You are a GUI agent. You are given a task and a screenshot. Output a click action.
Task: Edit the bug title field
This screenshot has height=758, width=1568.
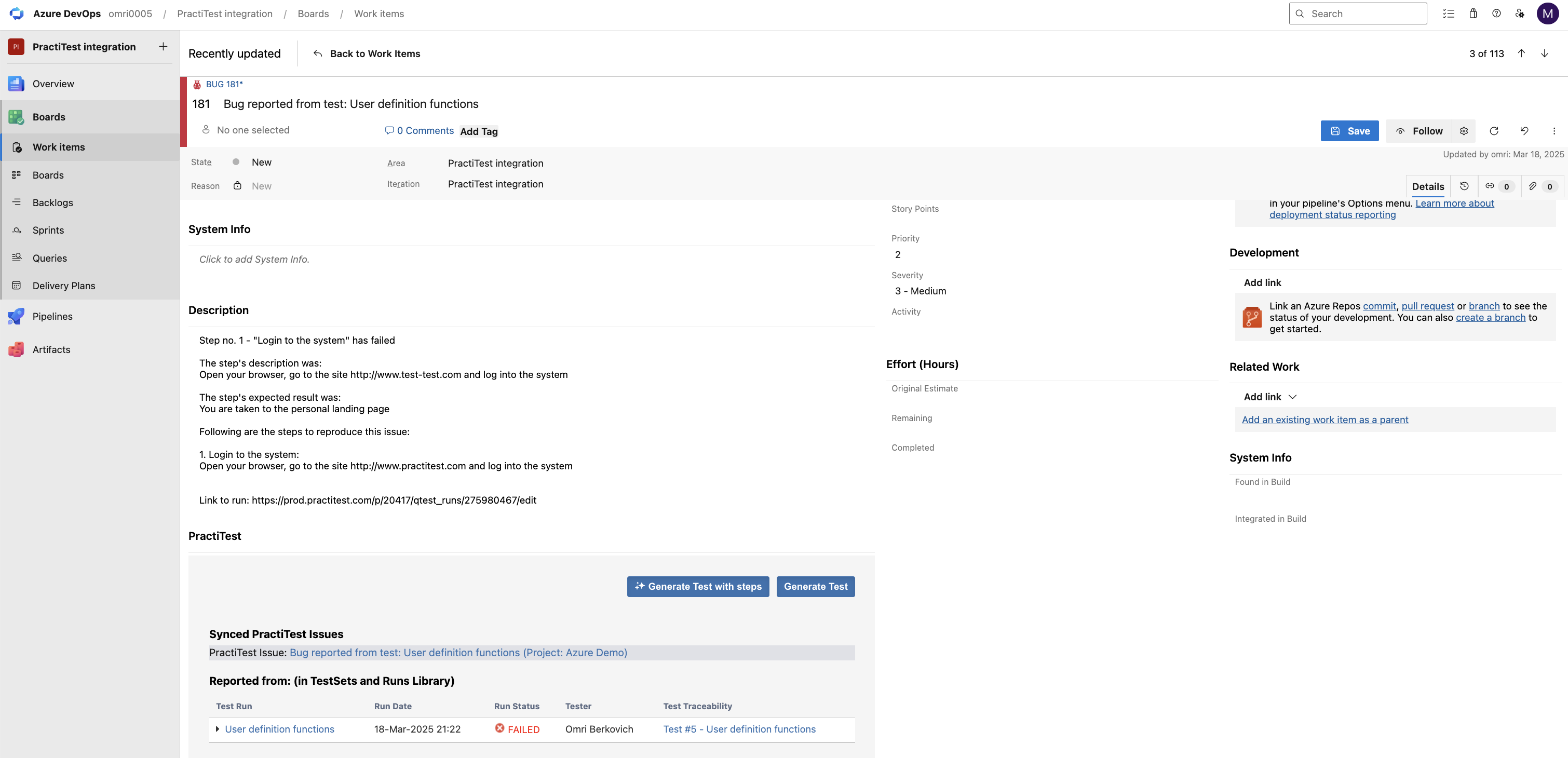click(x=350, y=104)
